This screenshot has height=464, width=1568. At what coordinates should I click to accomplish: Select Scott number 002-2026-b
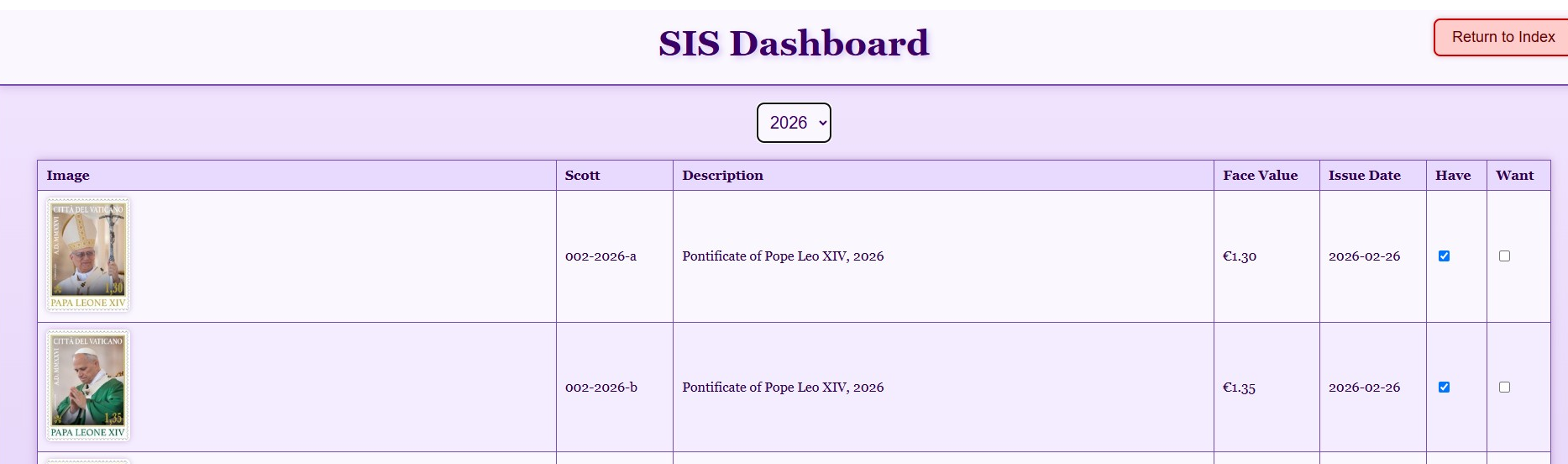(601, 388)
